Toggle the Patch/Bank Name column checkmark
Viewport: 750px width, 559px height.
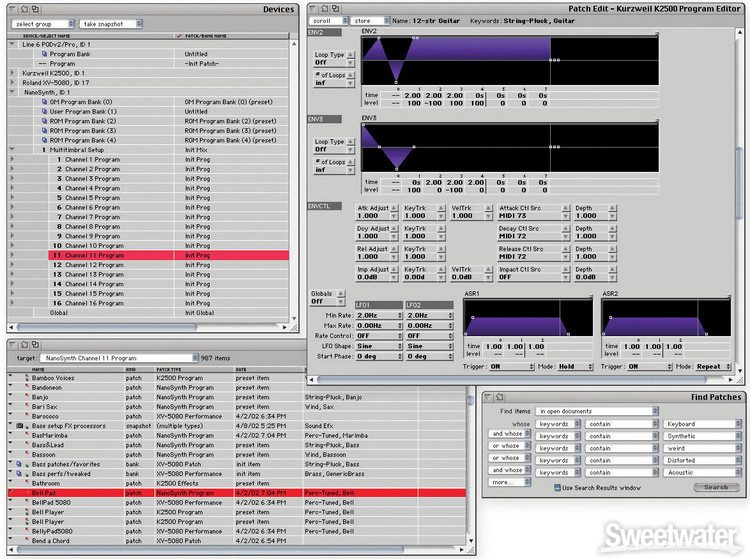click(180, 34)
